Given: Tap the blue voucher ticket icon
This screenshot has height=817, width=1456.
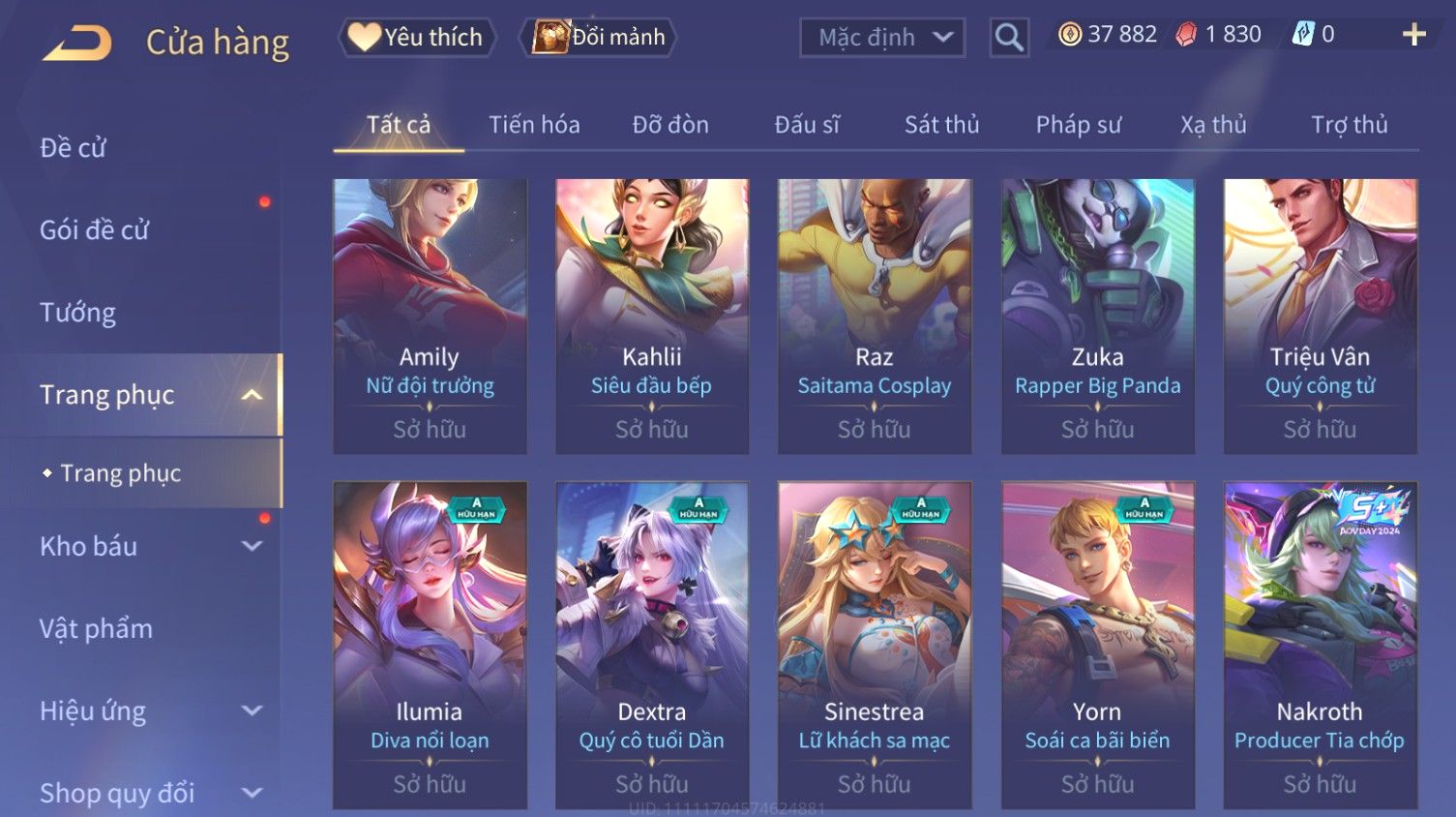Looking at the screenshot, I should pos(1303,35).
